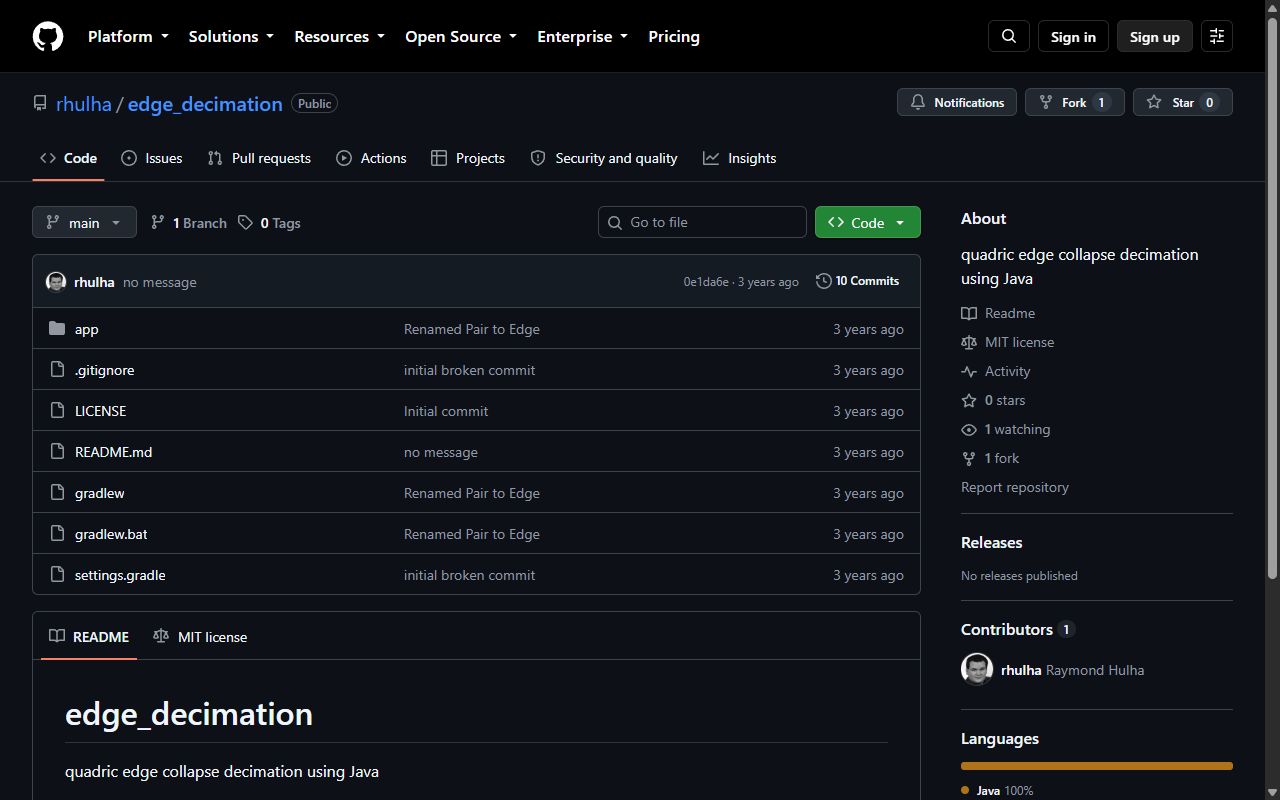The height and width of the screenshot is (800, 1280).
Task: View the 10 Commits history link
Action: tap(858, 281)
